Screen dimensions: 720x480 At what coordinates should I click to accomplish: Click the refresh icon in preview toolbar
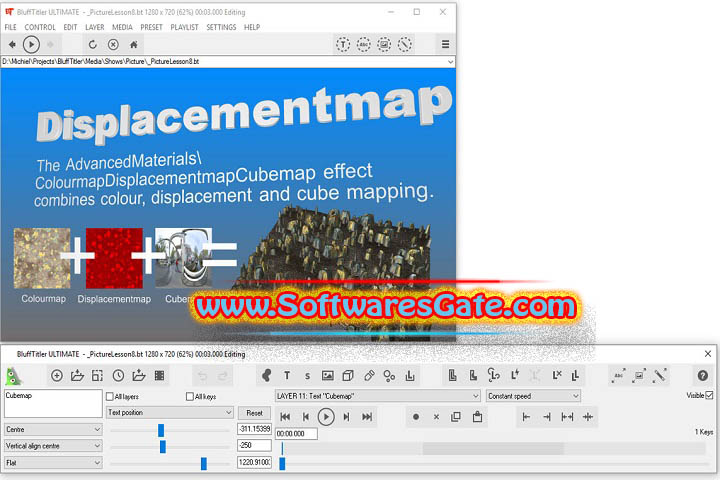(x=93, y=45)
